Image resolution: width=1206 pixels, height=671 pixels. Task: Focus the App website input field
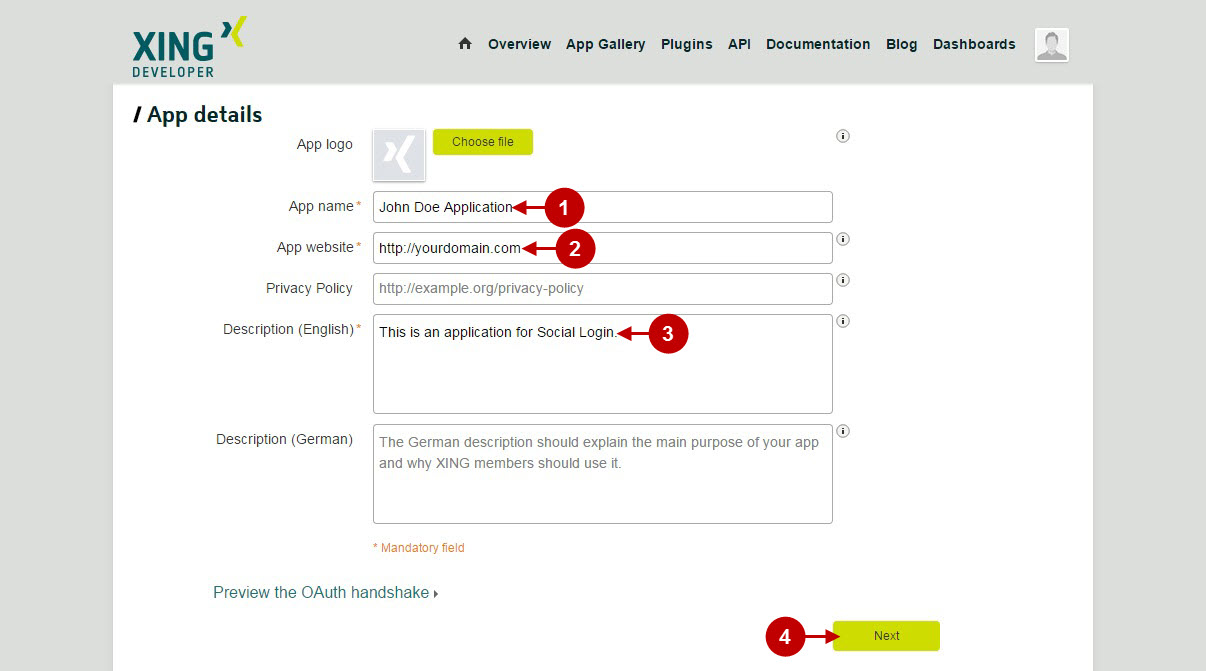603,248
